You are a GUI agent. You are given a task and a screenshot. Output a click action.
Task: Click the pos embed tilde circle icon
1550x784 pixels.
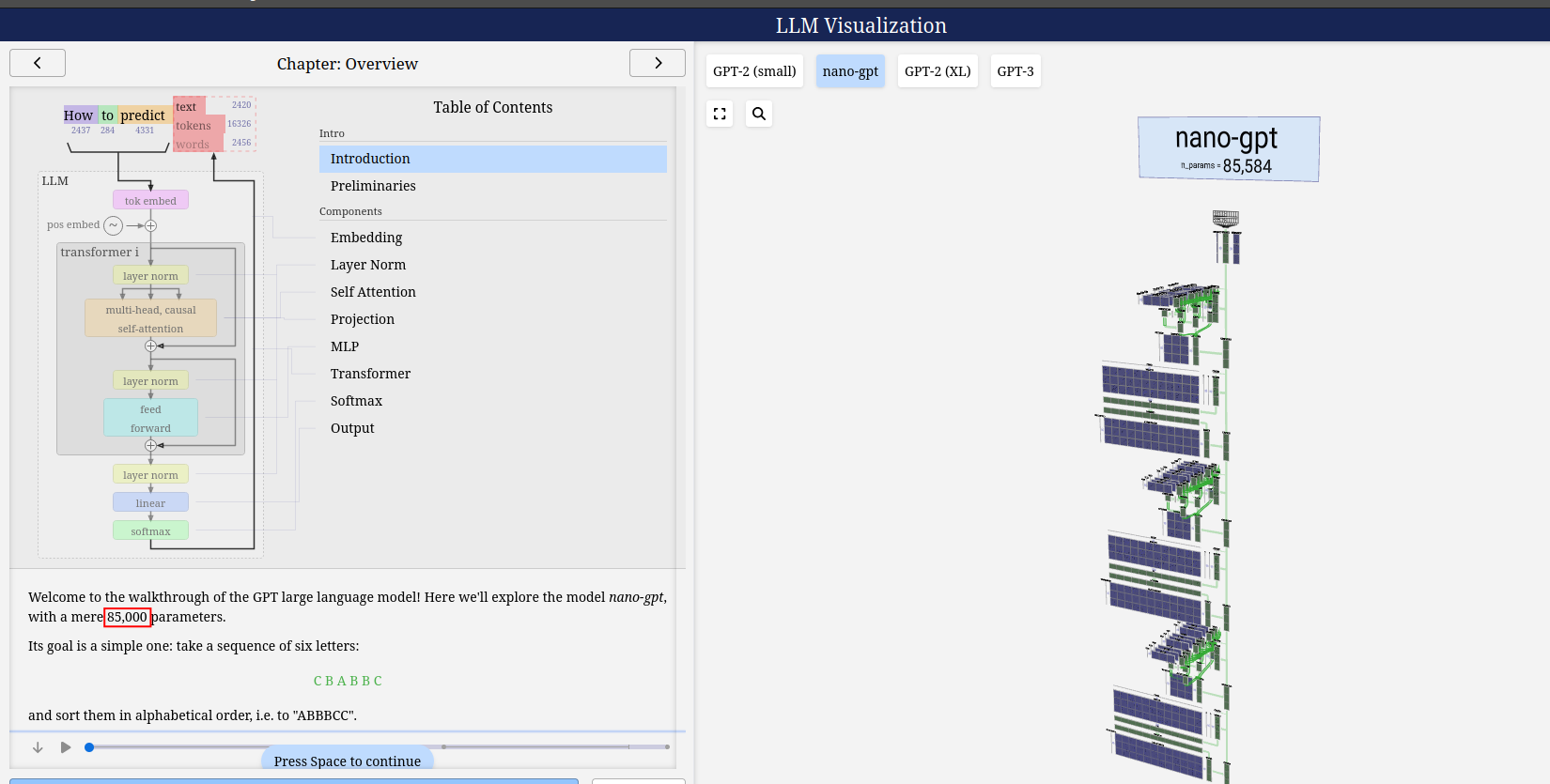(x=113, y=225)
